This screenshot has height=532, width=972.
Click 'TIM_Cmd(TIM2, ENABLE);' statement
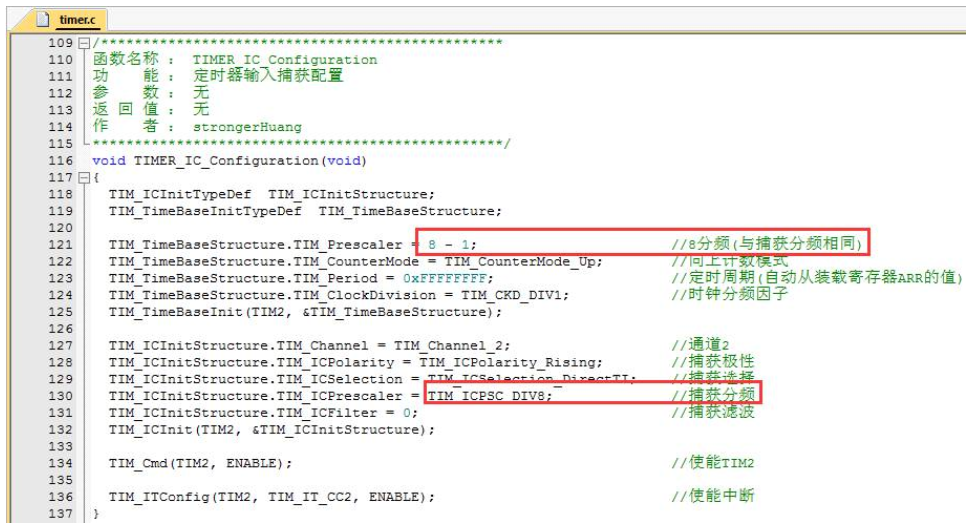coord(200,464)
